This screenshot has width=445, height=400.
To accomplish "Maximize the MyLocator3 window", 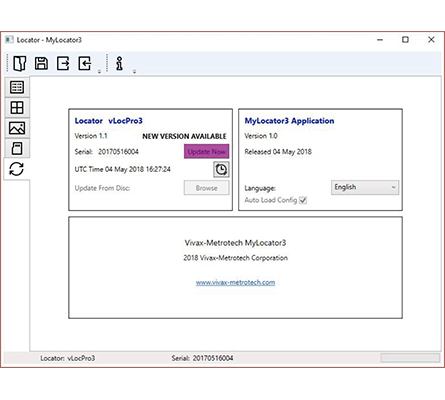I will point(405,40).
